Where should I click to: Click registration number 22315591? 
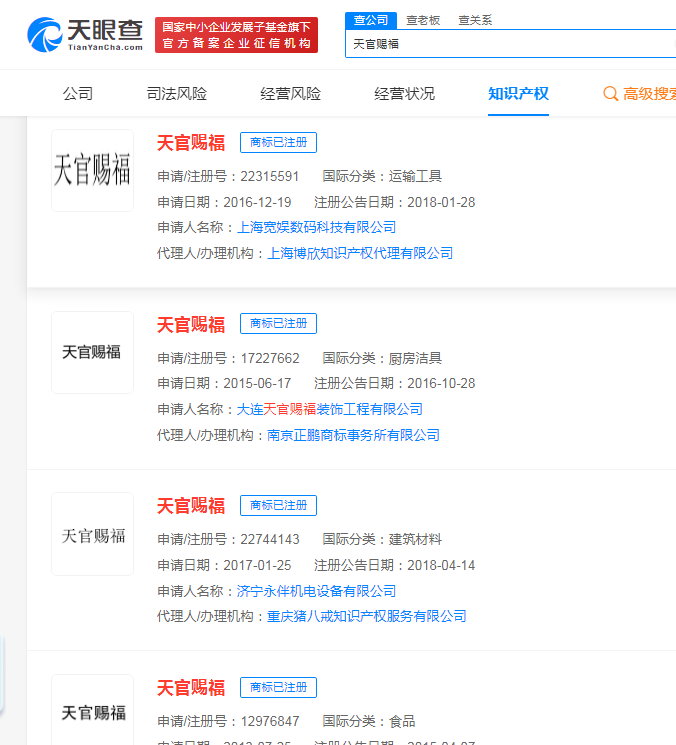270,176
